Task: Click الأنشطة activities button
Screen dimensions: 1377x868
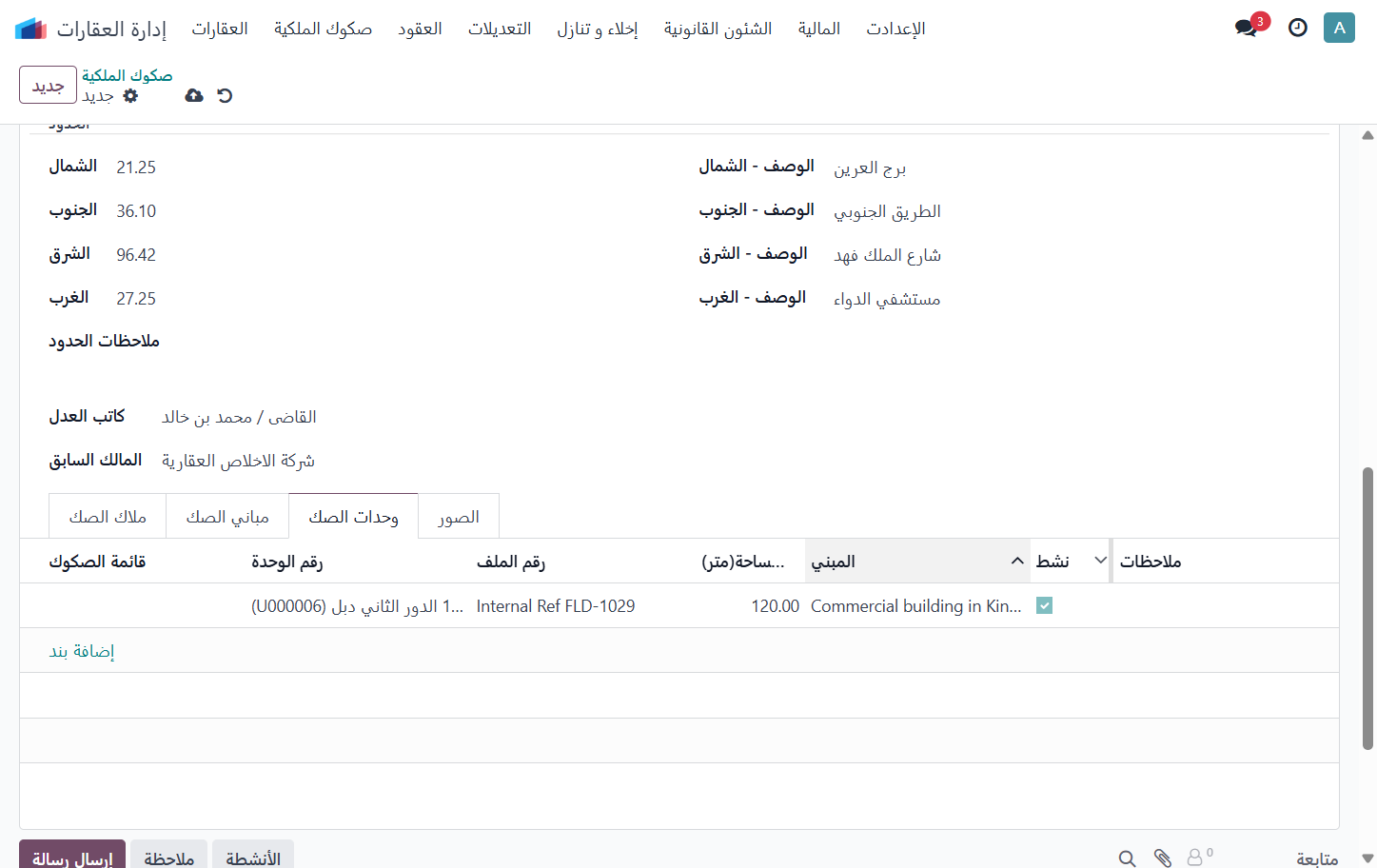Action: (x=253, y=856)
